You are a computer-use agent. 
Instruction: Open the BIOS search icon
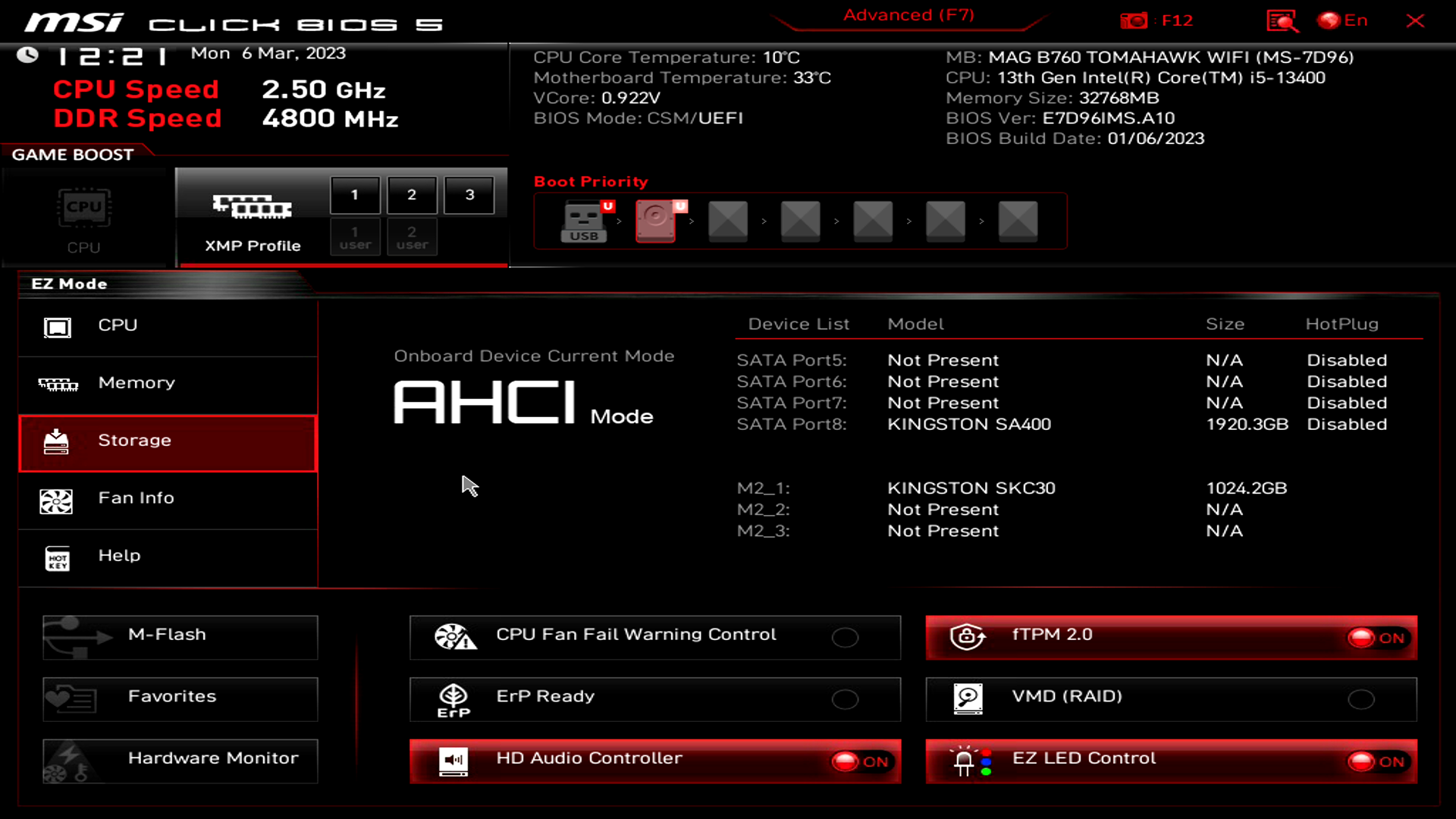(1282, 20)
